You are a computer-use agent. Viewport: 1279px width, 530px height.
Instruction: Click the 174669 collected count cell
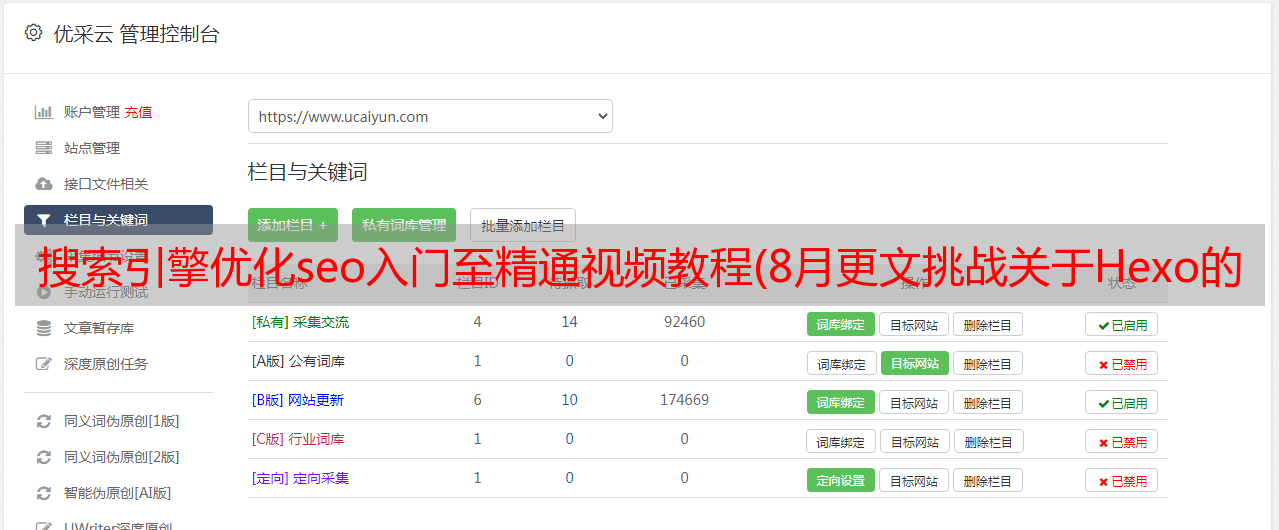(684, 400)
